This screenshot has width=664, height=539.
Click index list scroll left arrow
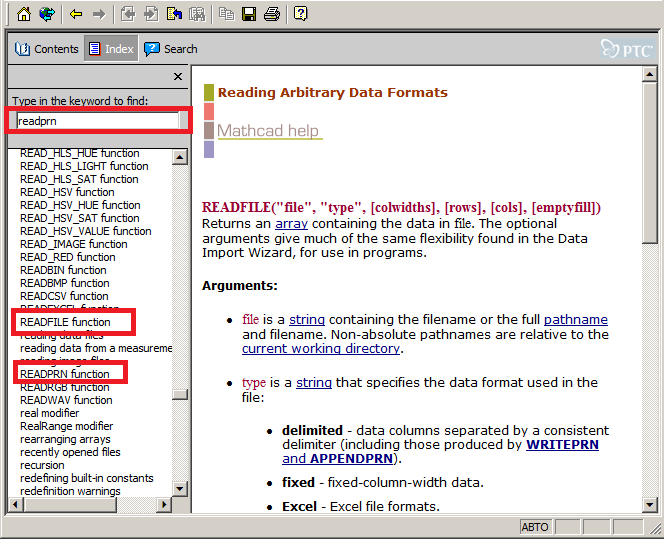pyautogui.click(x=16, y=505)
